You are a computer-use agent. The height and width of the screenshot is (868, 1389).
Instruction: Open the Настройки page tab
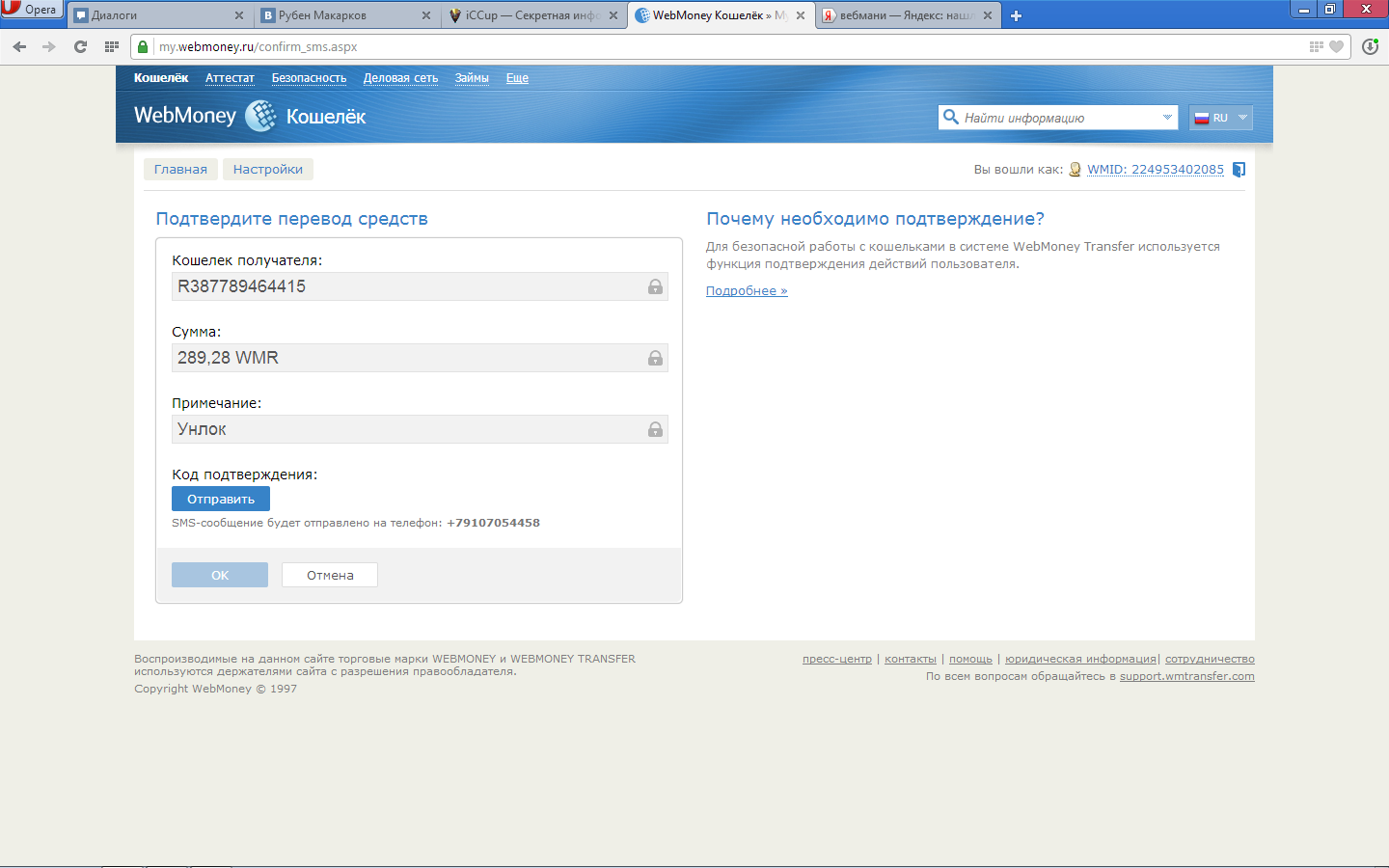pyautogui.click(x=268, y=170)
